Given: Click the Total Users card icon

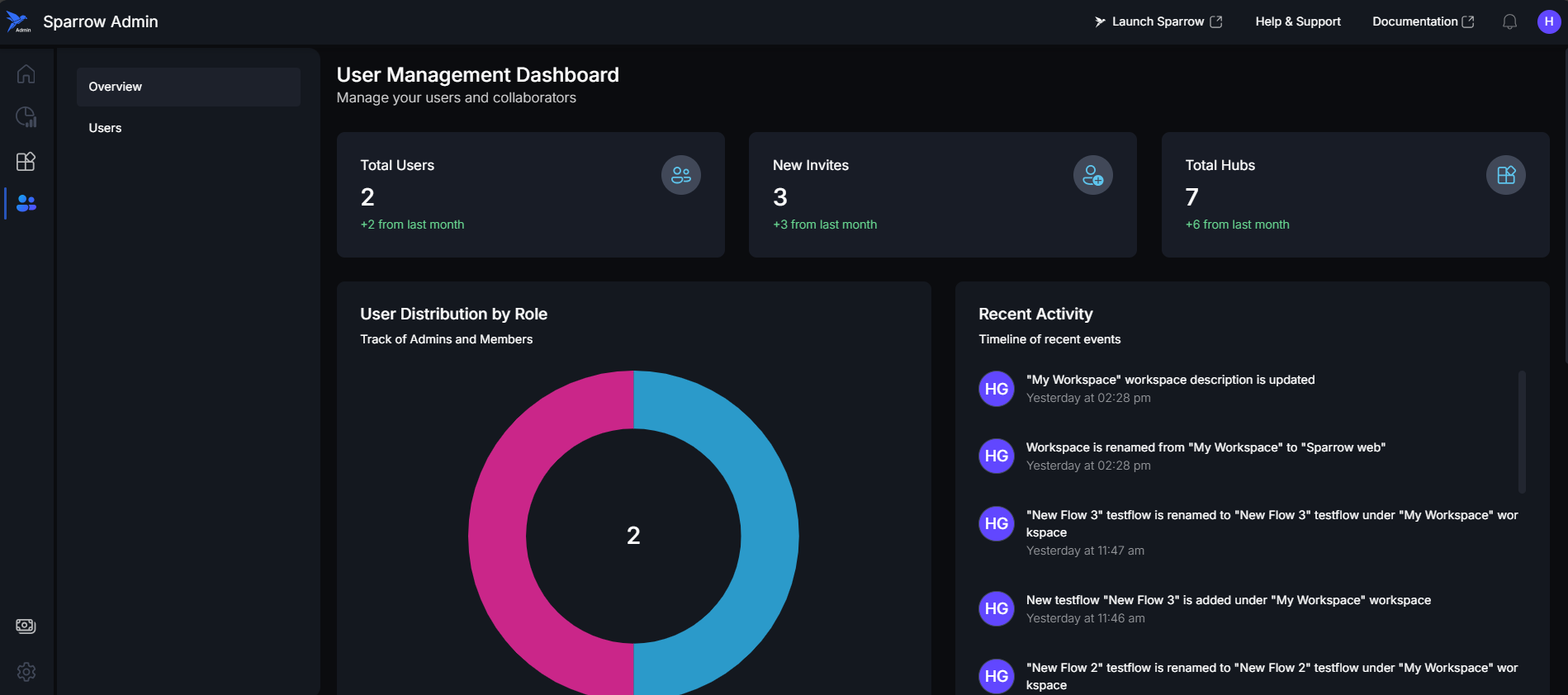Looking at the screenshot, I should [680, 175].
